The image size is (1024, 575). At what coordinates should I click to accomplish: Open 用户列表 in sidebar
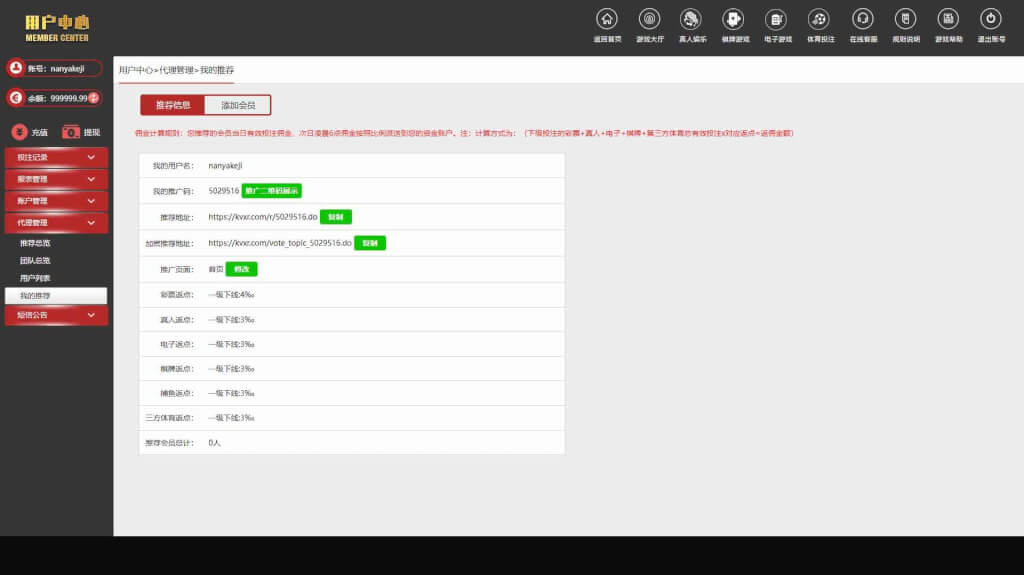[35, 278]
